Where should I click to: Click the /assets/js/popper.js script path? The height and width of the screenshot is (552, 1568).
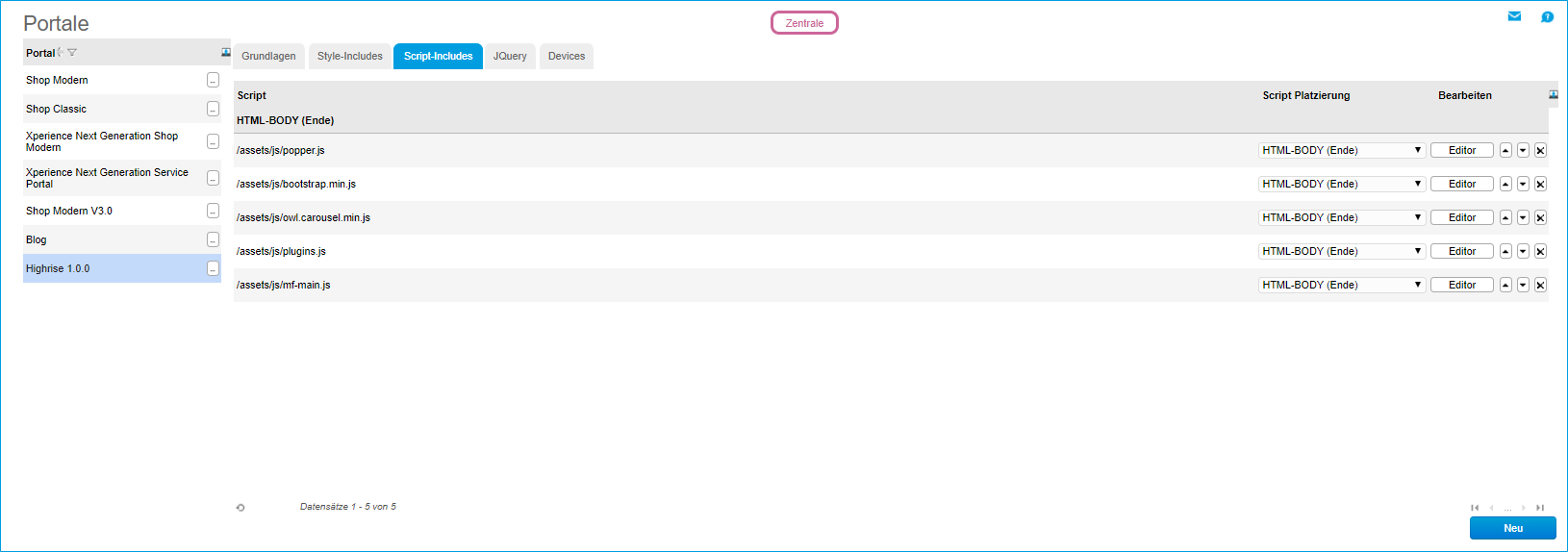tap(281, 150)
